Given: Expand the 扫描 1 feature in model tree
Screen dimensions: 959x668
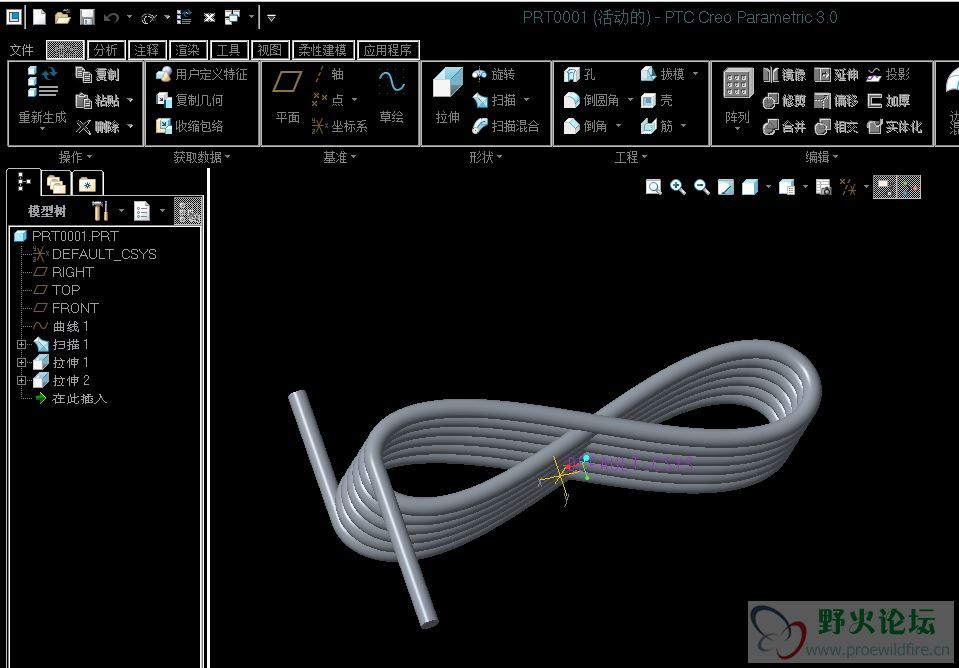Looking at the screenshot, I should [22, 344].
